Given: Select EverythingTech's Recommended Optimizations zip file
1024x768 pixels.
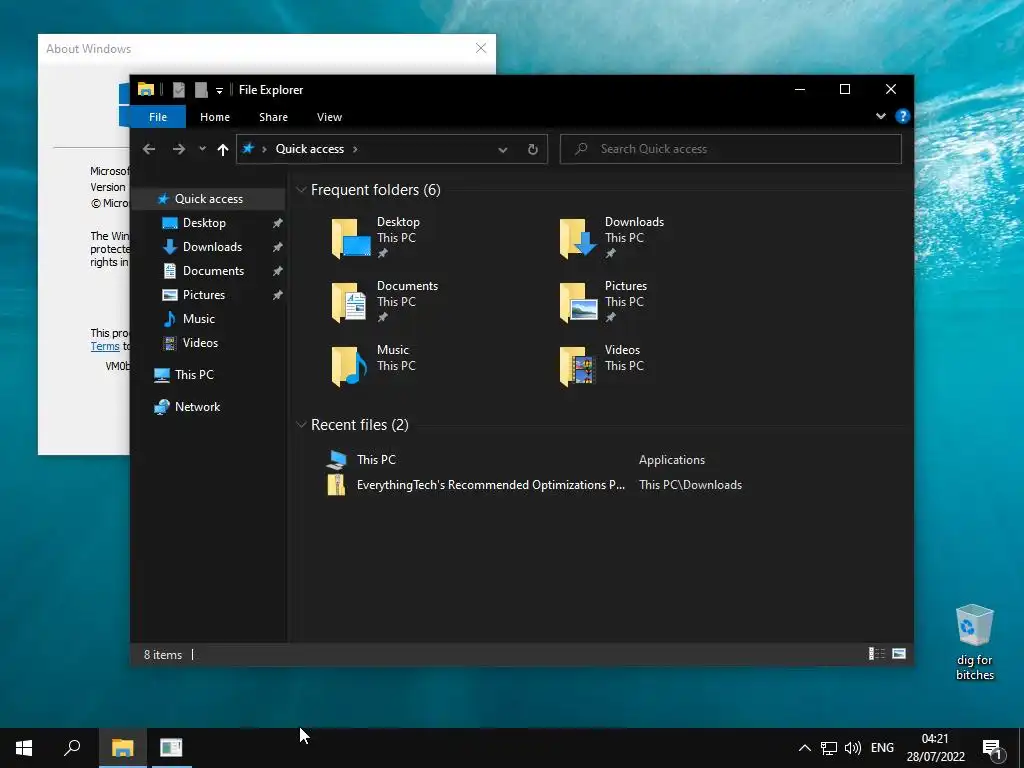Looking at the screenshot, I should (x=490, y=485).
